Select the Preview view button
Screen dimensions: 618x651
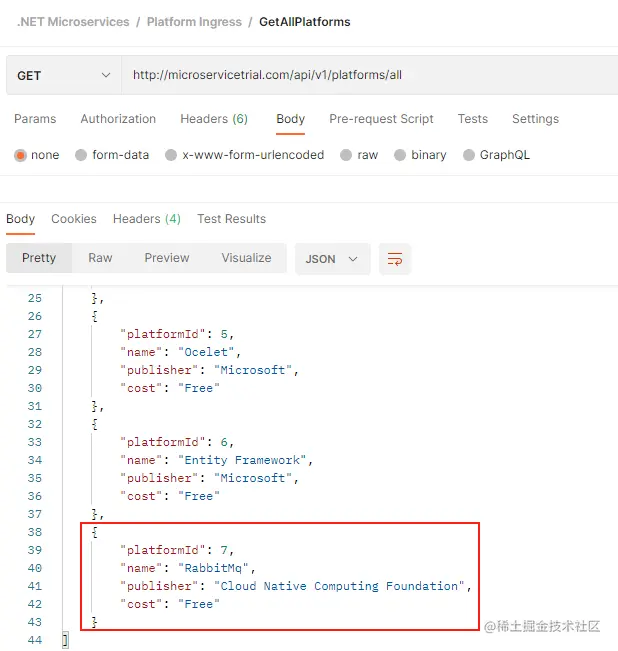(167, 258)
